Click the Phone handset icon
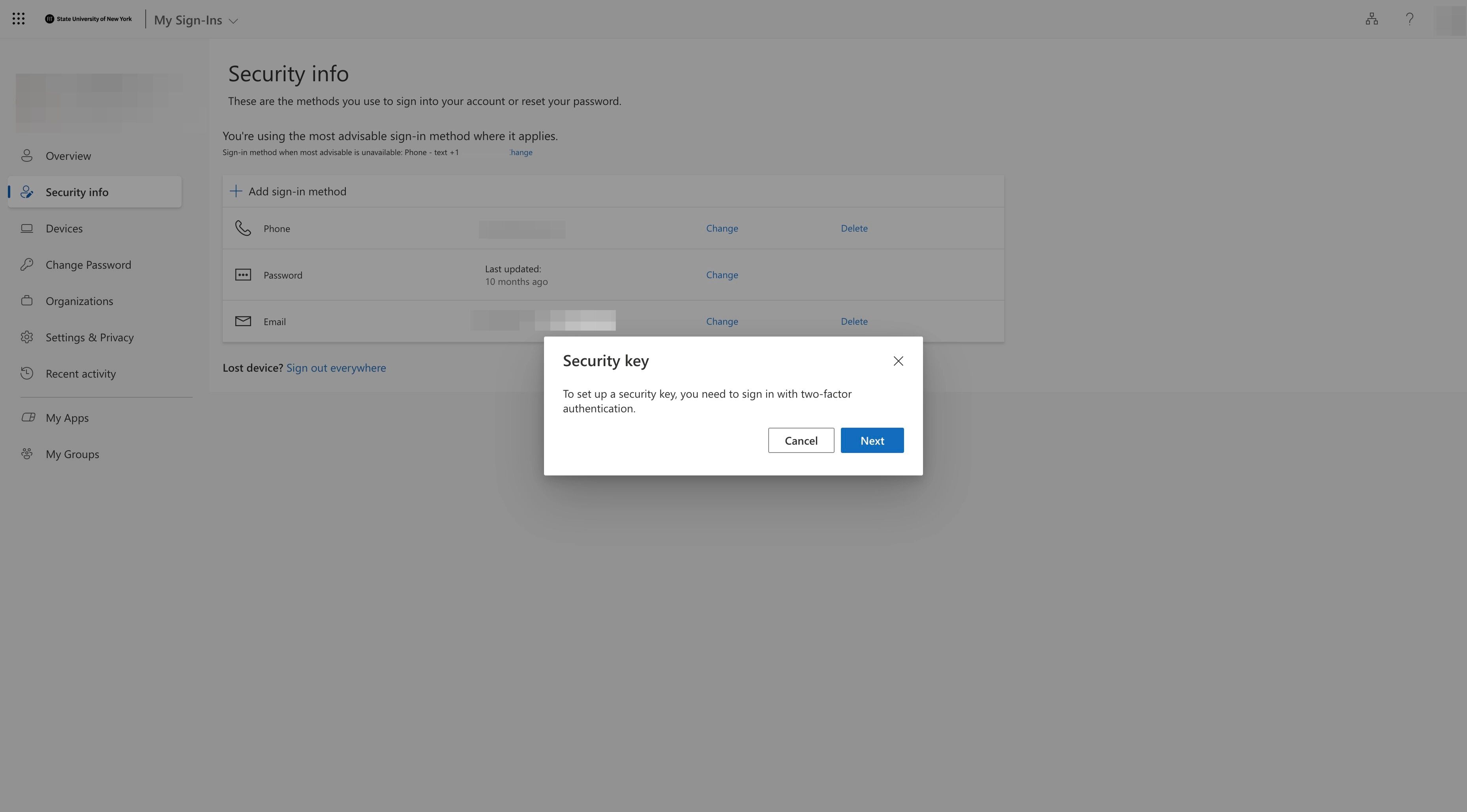This screenshot has height=812, width=1467. click(243, 228)
